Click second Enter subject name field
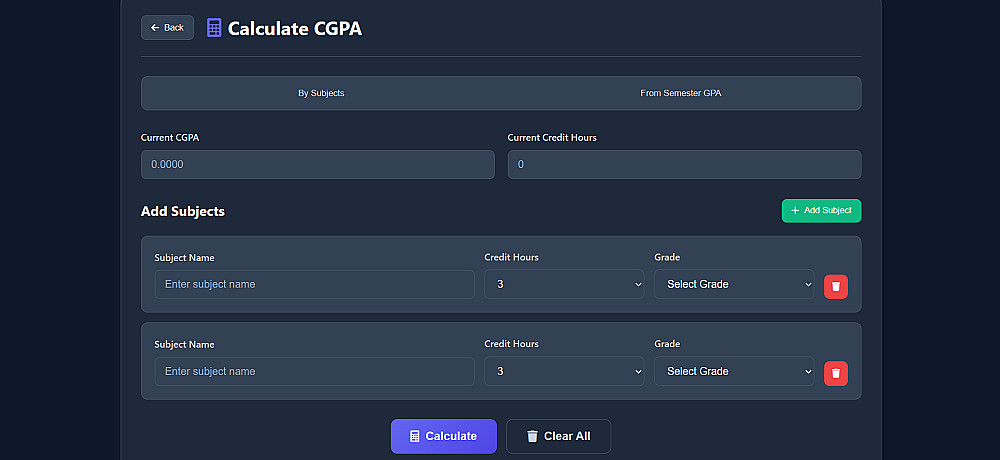Image resolution: width=1000 pixels, height=460 pixels. click(x=314, y=371)
